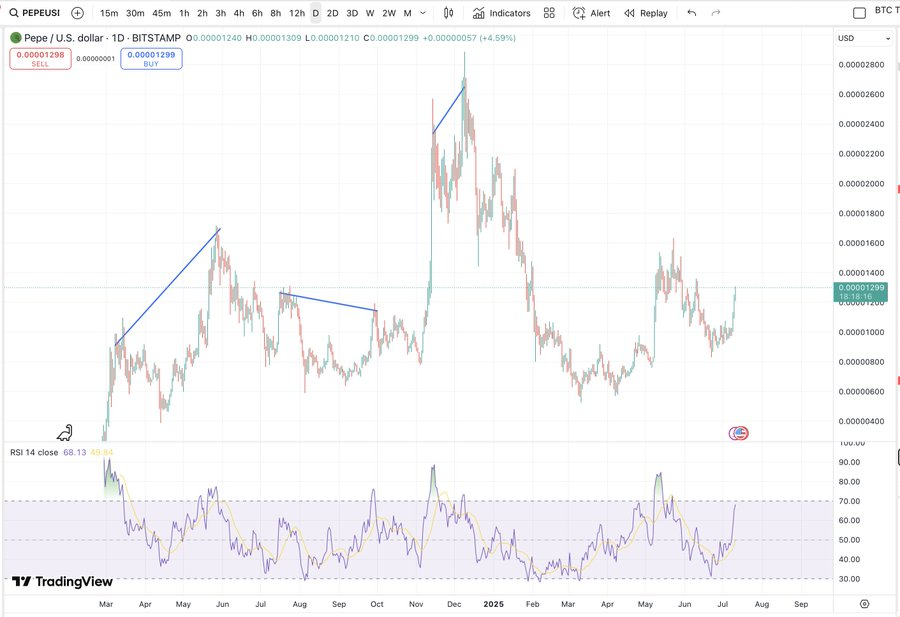Select the 45m timeframe

coord(162,13)
